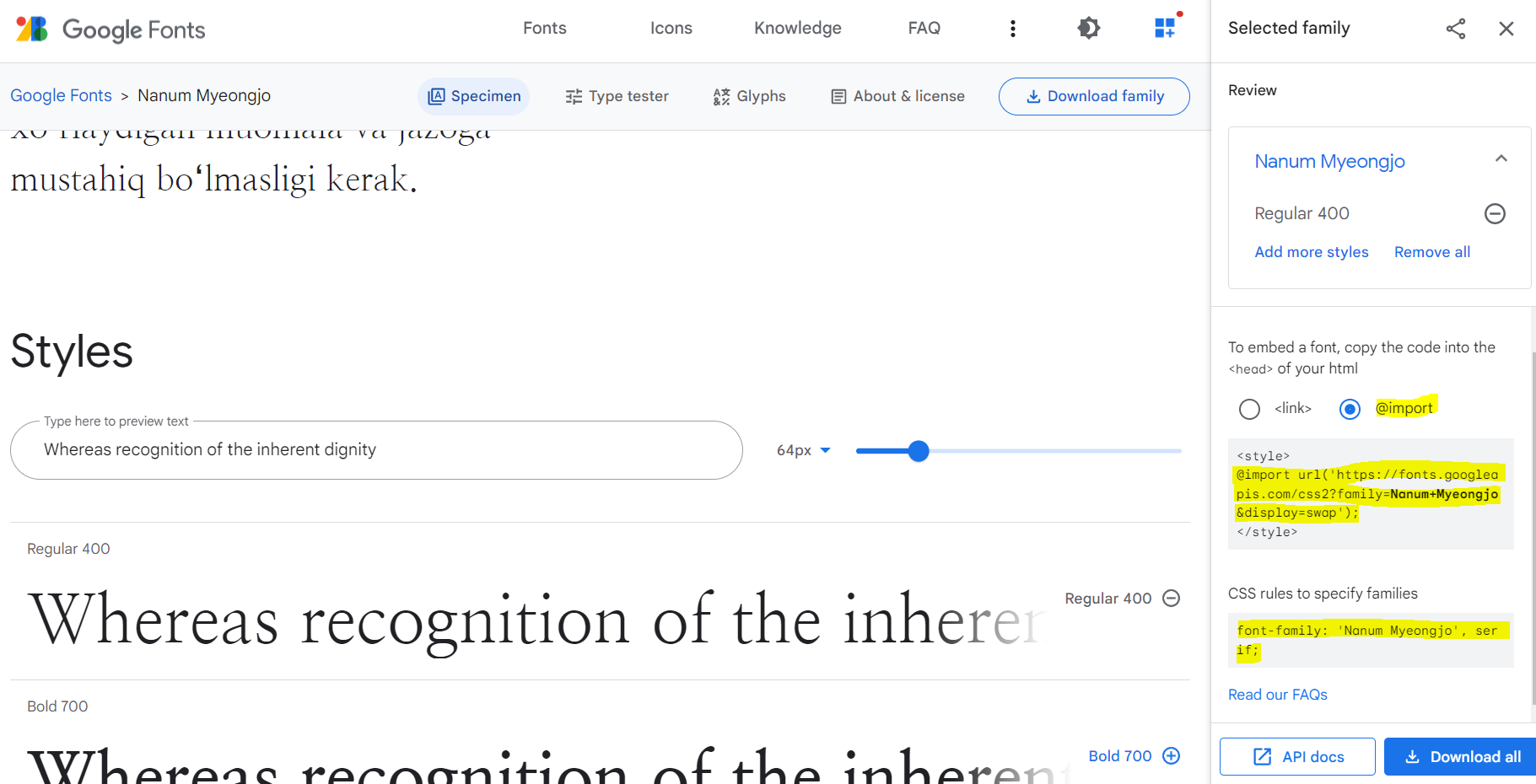Open Read our FAQs link
1536x784 pixels.
1278,695
